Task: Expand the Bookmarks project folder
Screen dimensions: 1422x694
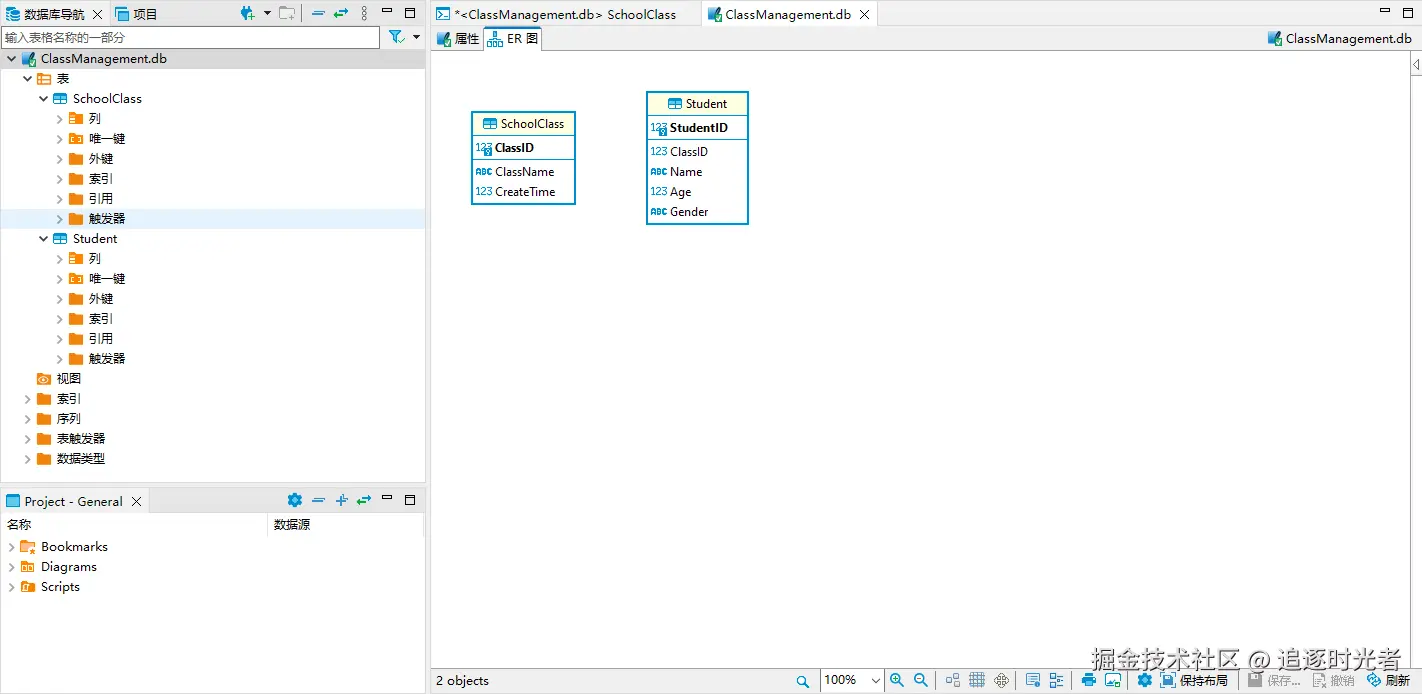Action: (x=11, y=546)
